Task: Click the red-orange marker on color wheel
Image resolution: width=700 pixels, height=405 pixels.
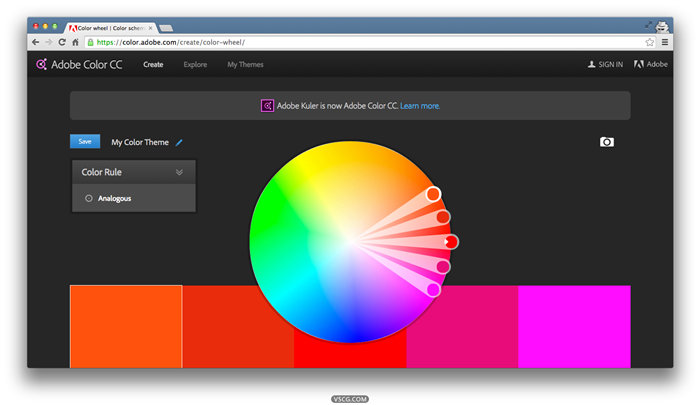Action: click(443, 217)
